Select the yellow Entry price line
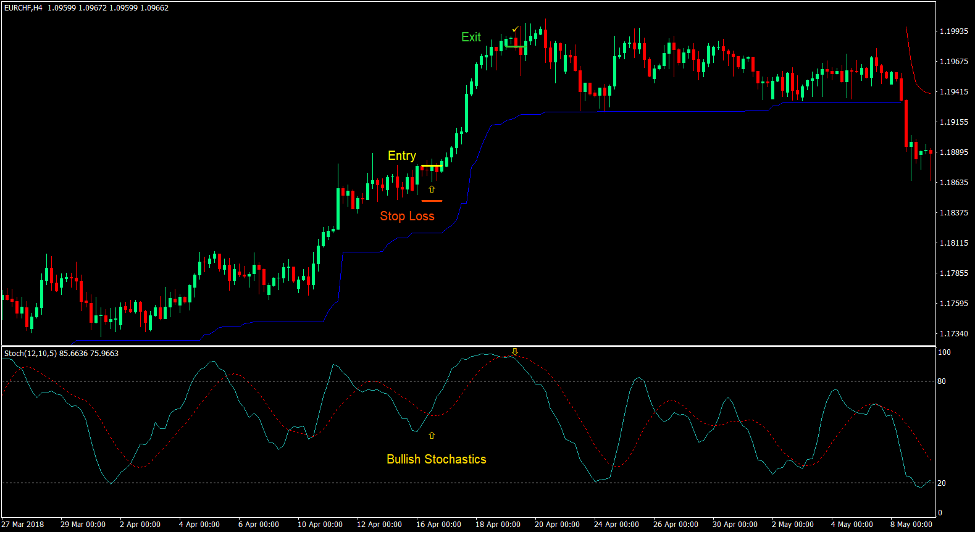This screenshot has height=533, width=977. 432,166
